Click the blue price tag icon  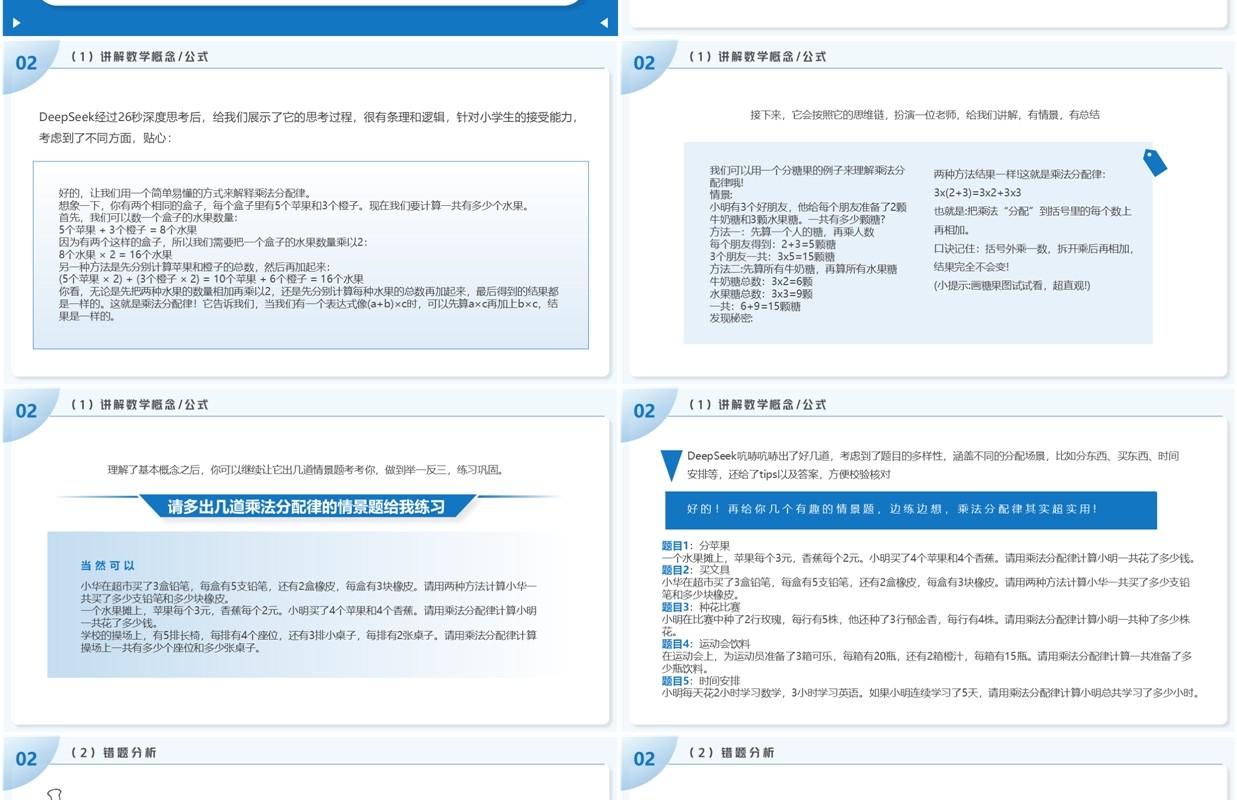(1155, 162)
